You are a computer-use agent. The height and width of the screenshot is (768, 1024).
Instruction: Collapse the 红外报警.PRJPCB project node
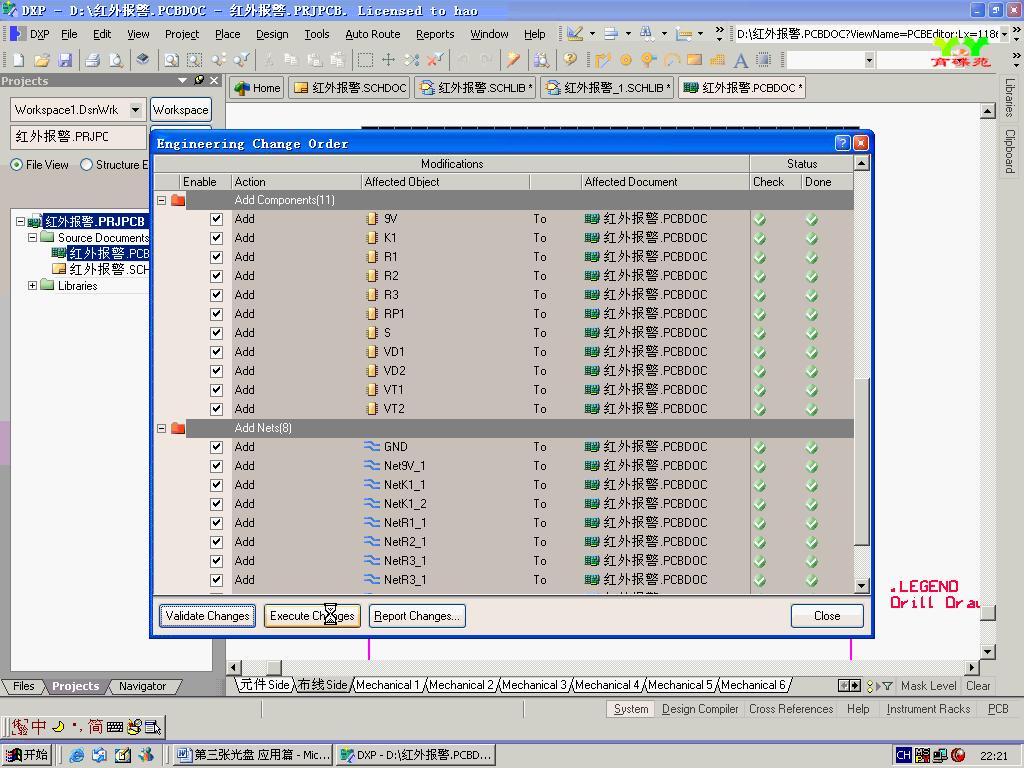[20, 221]
